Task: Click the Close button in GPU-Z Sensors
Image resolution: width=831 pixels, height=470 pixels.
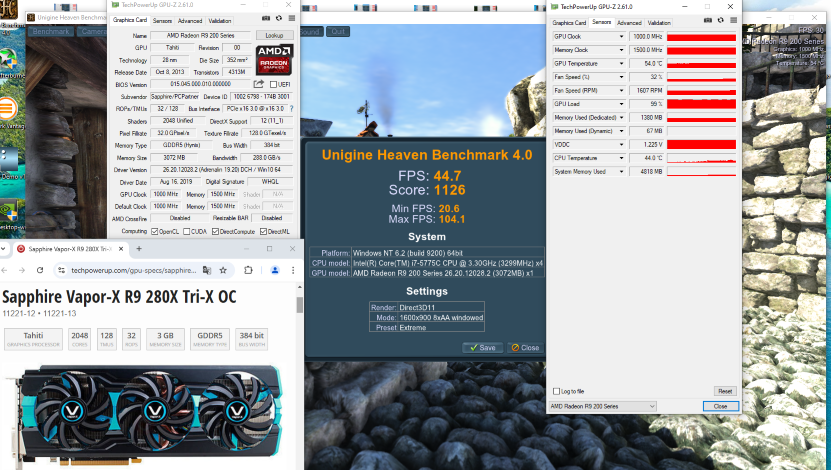Action: (720, 406)
